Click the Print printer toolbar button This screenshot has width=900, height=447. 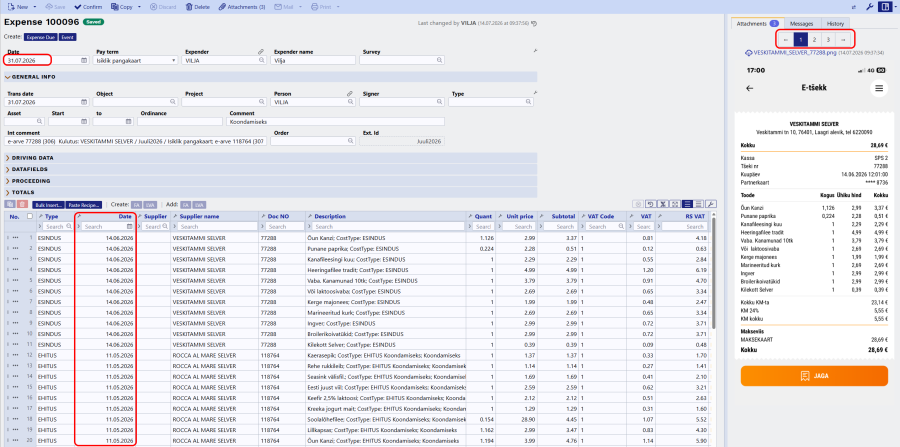click(322, 7)
